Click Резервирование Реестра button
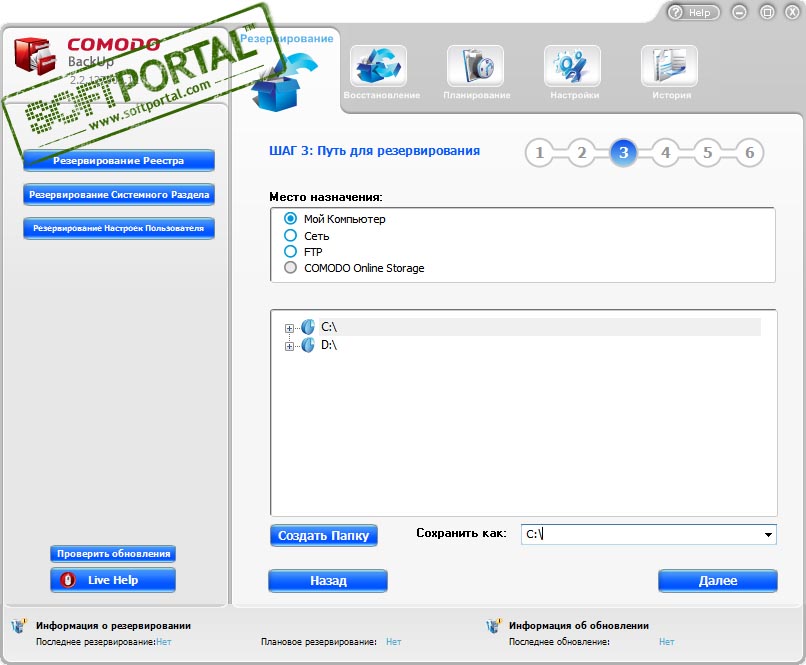Screen dimensions: 806x665 pos(119,160)
